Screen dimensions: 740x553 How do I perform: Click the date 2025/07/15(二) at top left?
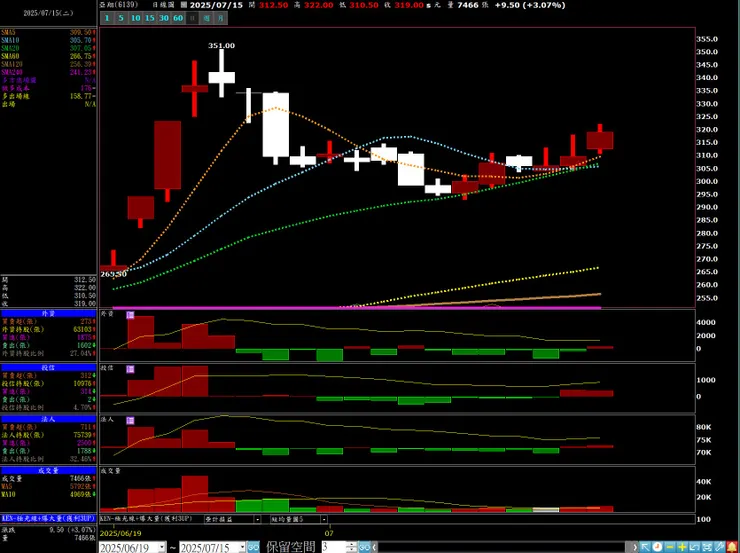[49, 13]
